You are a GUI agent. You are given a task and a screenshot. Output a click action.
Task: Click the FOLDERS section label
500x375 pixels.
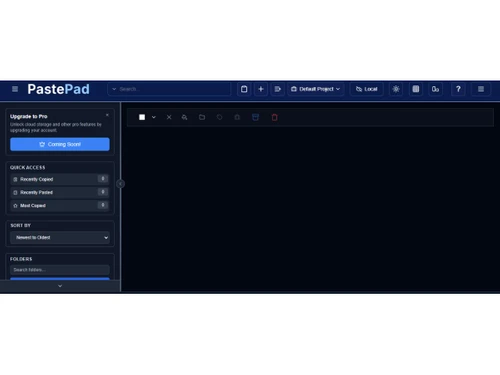point(21,259)
